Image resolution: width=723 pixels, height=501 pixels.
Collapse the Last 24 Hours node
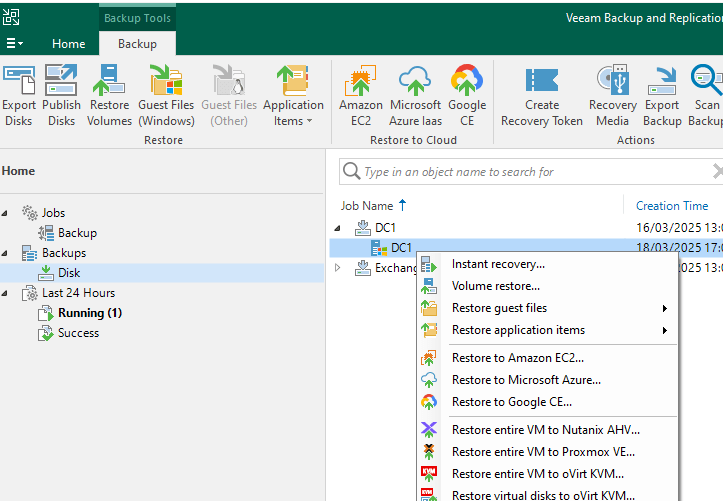[x=7, y=293]
